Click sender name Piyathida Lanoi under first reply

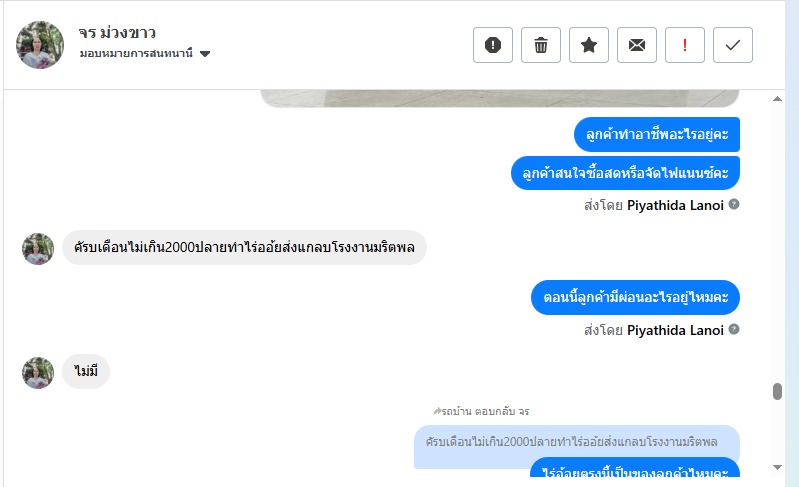point(674,205)
